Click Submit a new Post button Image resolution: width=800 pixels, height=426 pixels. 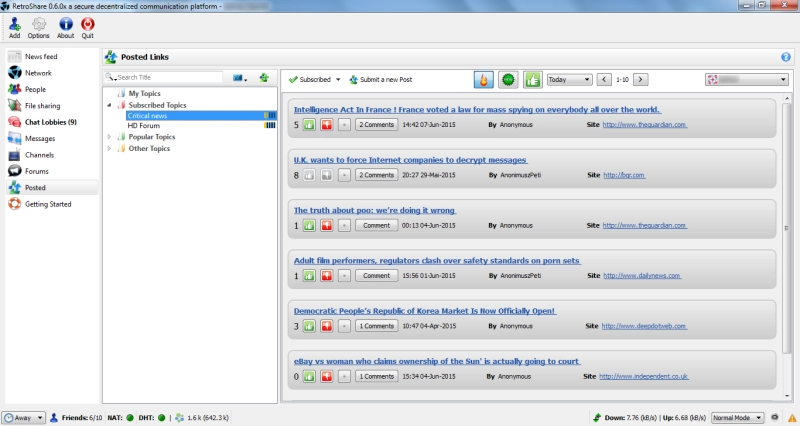pyautogui.click(x=381, y=80)
